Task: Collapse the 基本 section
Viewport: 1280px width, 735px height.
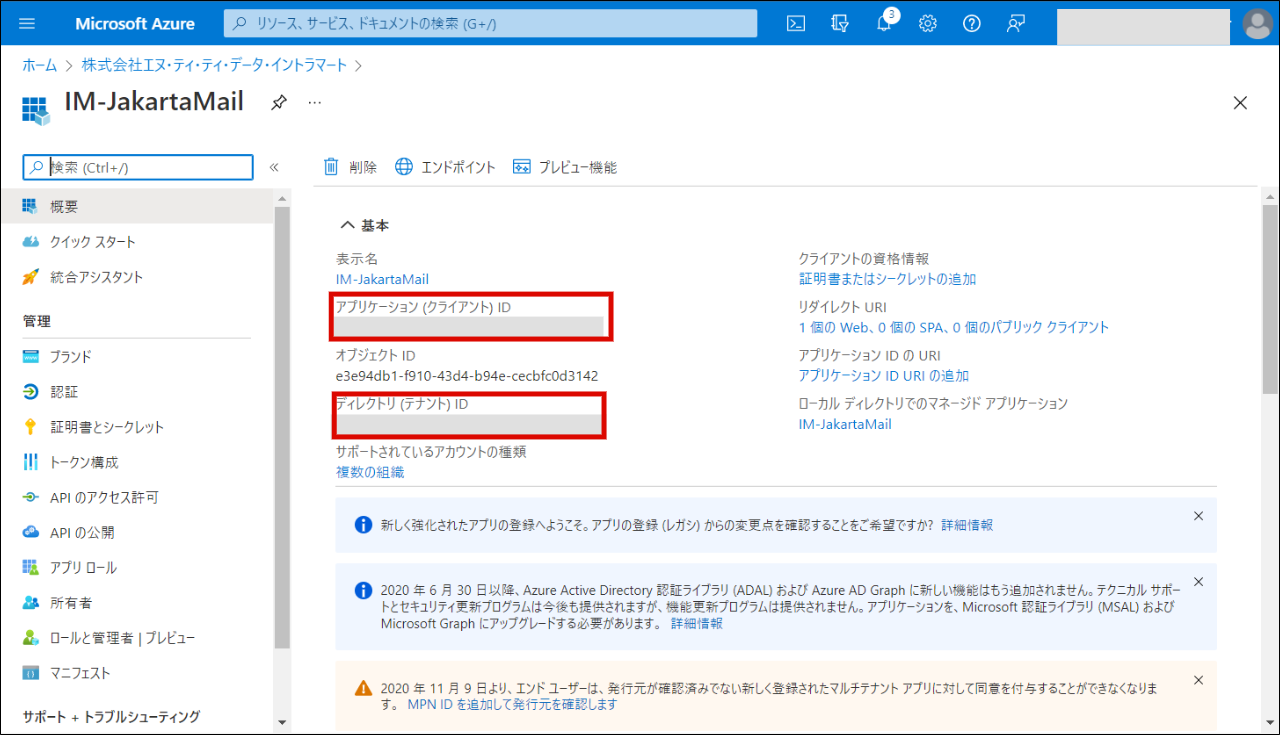Action: pos(365,225)
